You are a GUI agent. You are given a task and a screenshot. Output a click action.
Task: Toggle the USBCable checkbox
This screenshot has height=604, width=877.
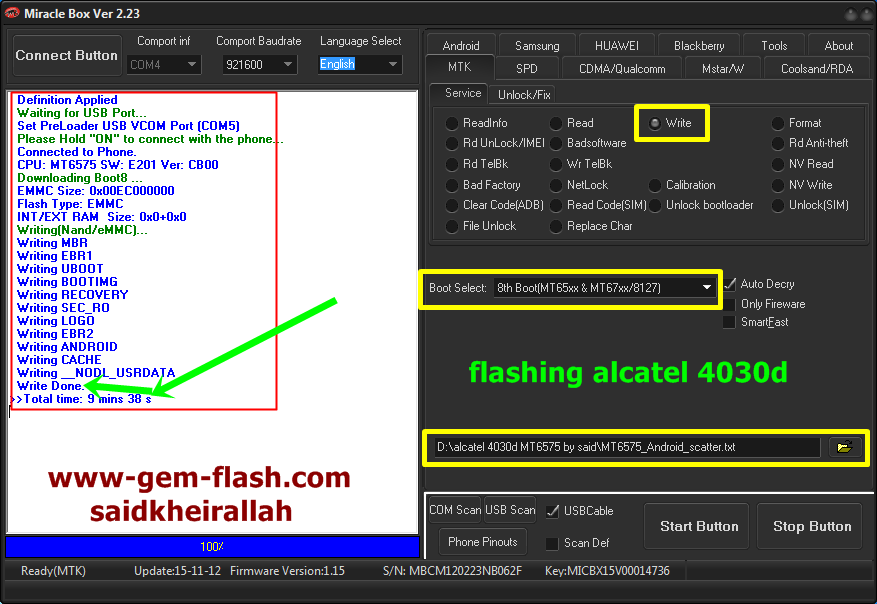pos(552,511)
